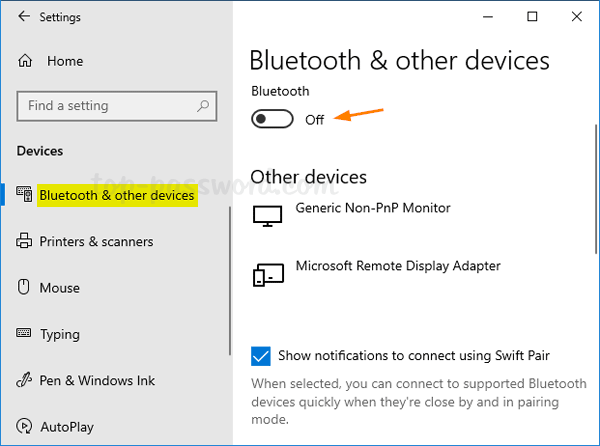
Task: Click the Pen & Windows Ink icon
Action: click(25, 380)
